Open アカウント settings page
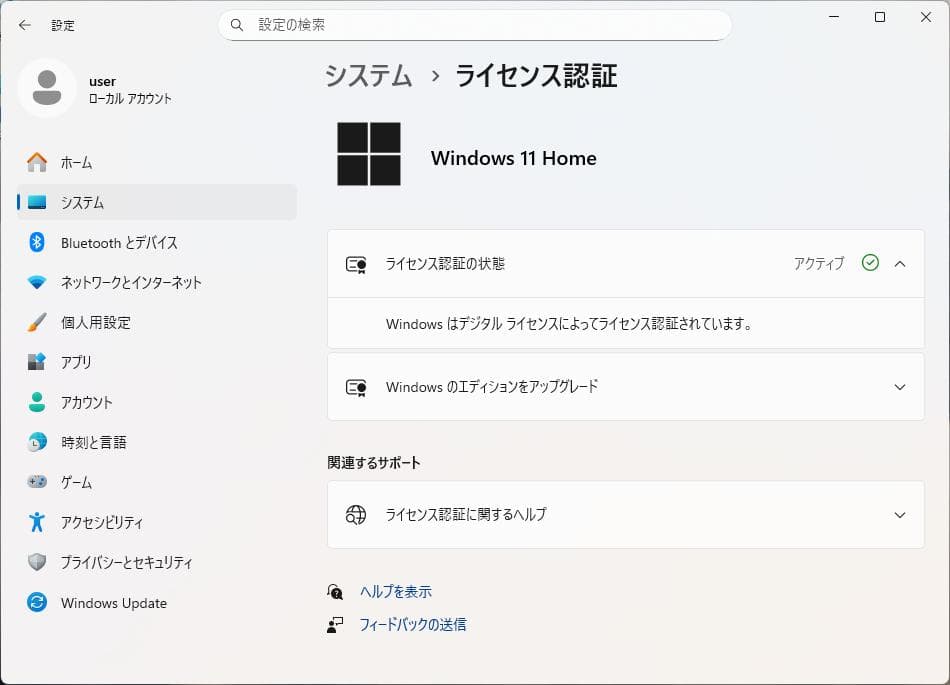950x685 pixels. pyautogui.click(x=157, y=402)
